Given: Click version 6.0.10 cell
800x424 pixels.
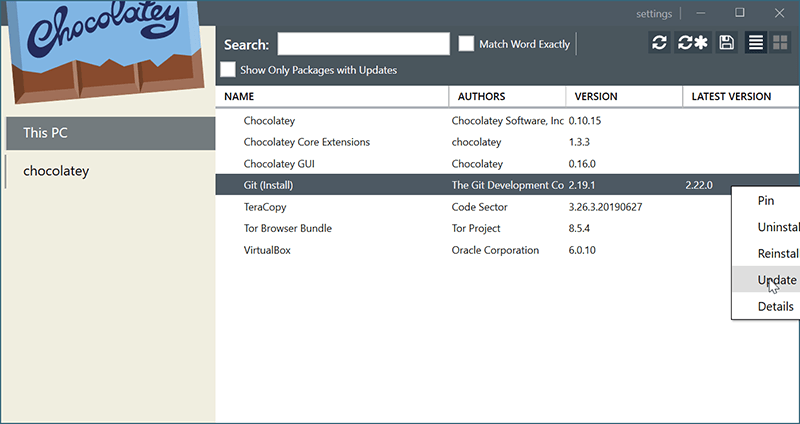Looking at the screenshot, I should click(x=582, y=250).
